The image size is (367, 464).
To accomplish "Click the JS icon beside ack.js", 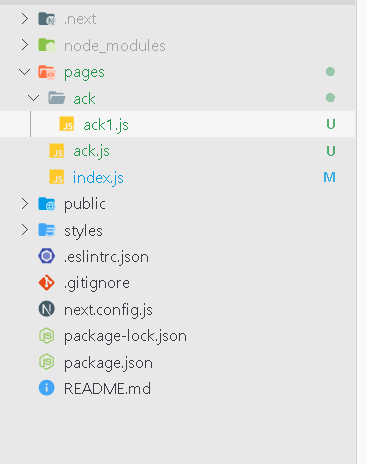I will point(57,151).
